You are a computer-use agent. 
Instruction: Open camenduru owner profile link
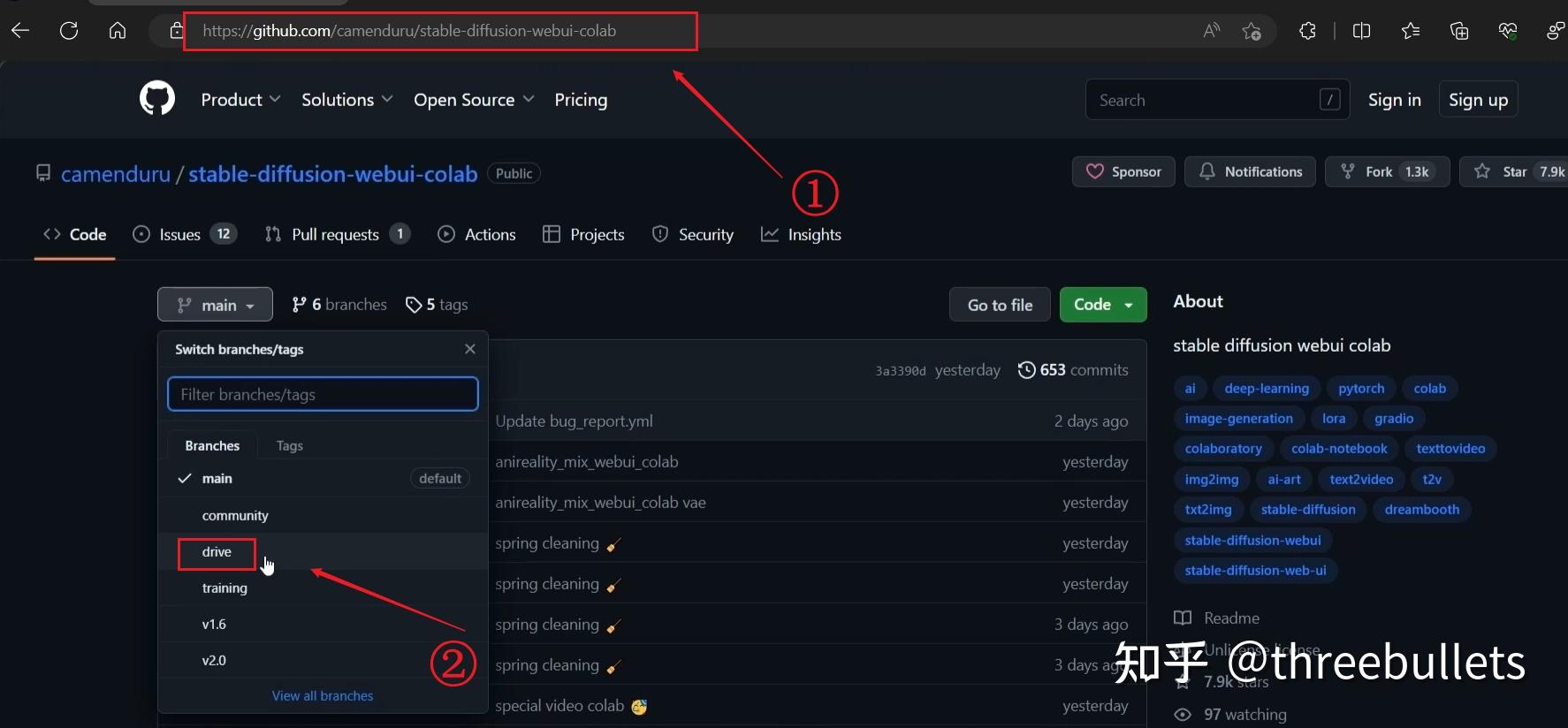click(x=116, y=173)
